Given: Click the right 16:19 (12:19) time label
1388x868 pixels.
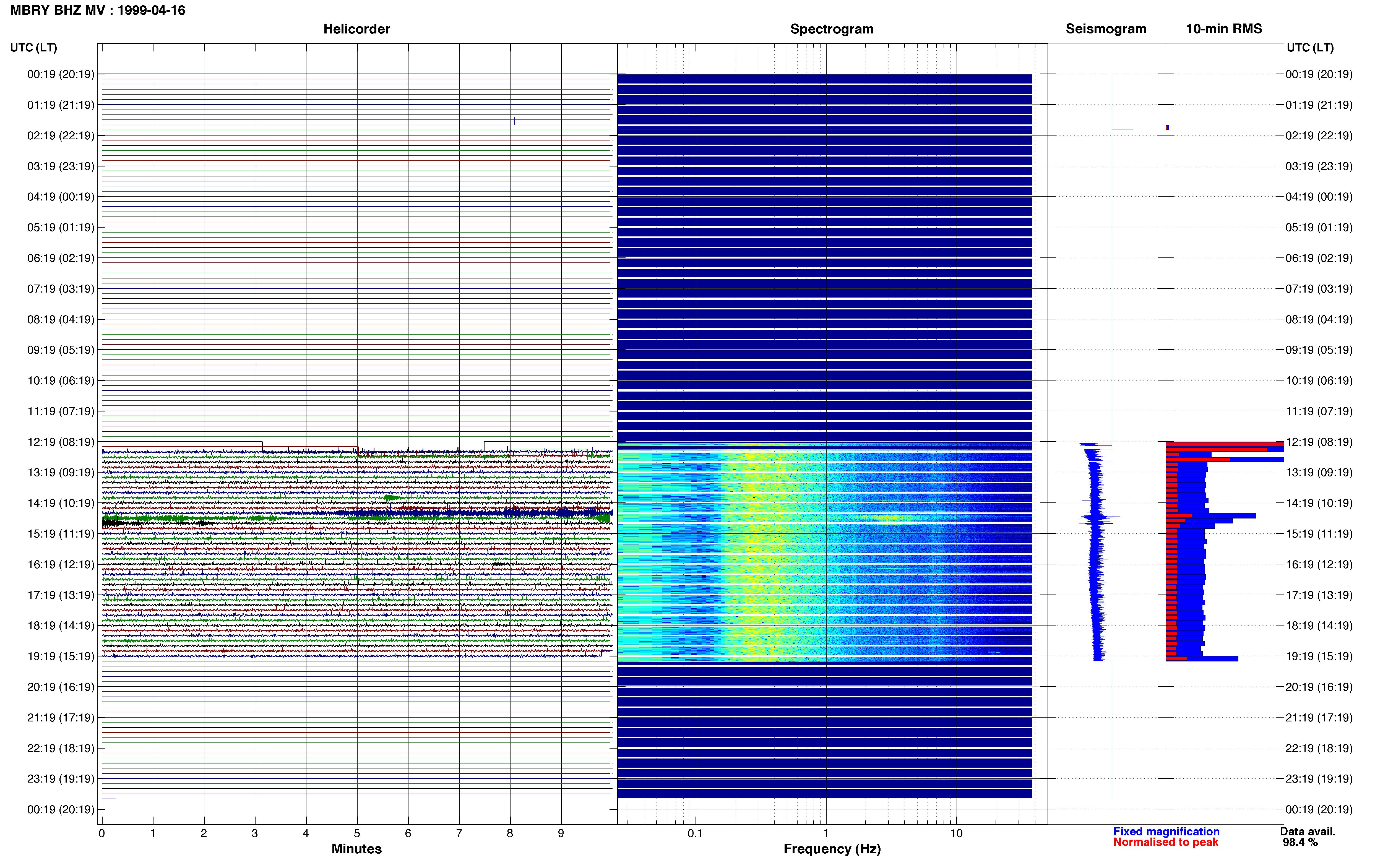Looking at the screenshot, I should [x=1319, y=564].
